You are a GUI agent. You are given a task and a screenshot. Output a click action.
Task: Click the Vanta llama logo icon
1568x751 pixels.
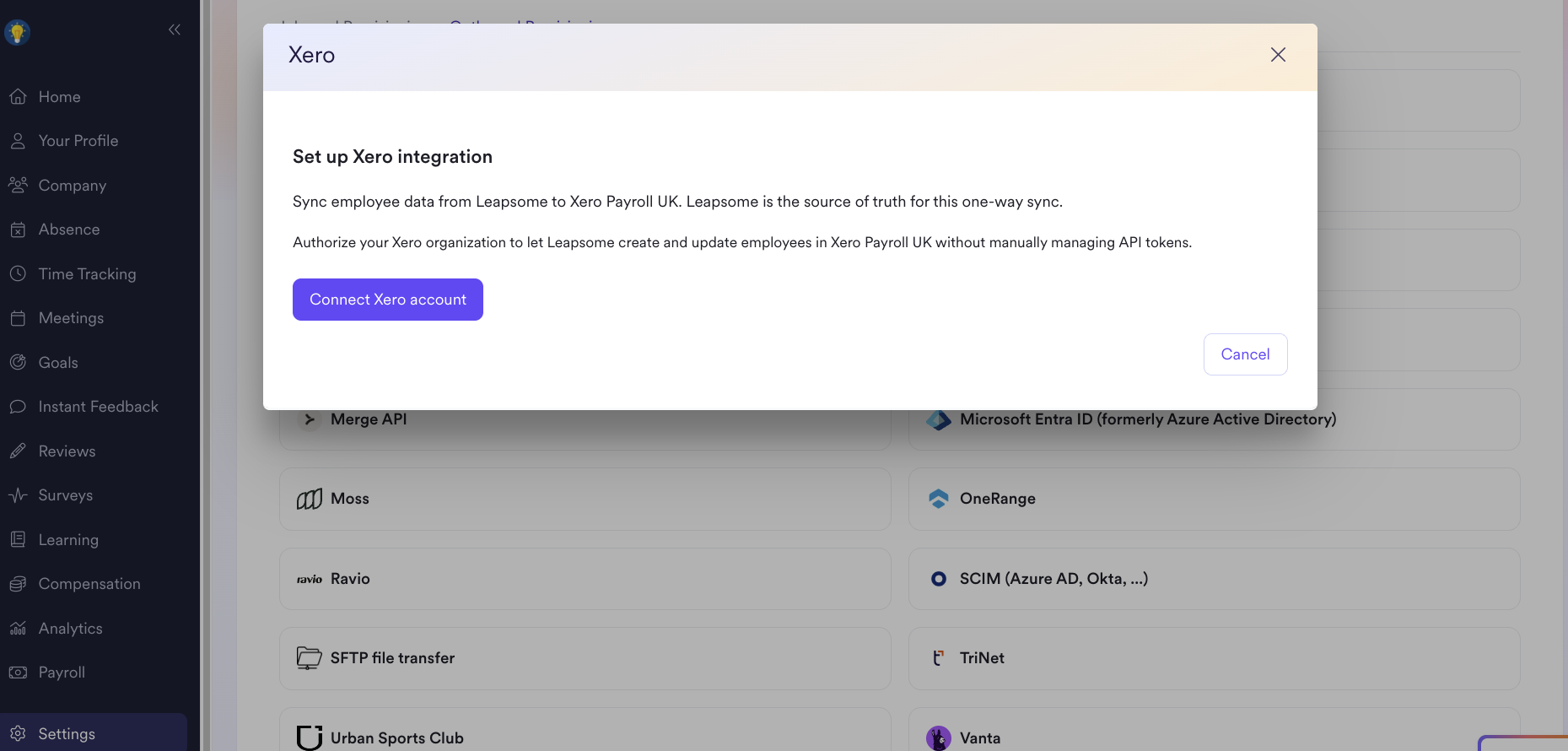(939, 738)
